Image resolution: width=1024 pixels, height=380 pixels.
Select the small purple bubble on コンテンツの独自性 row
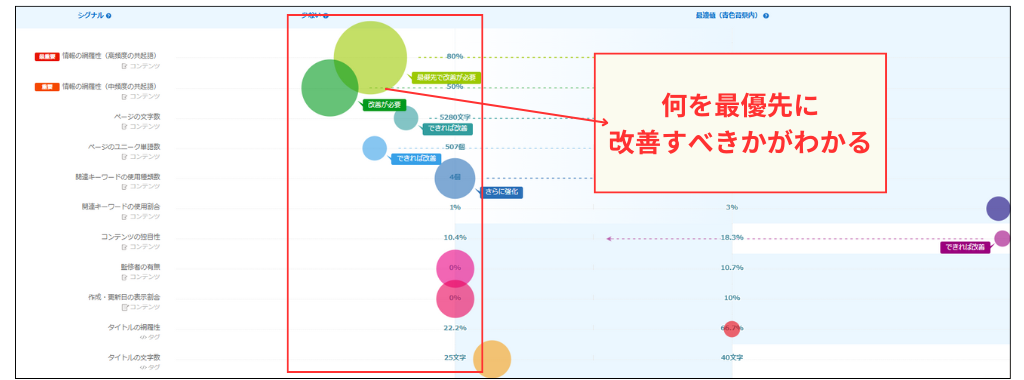[1002, 238]
